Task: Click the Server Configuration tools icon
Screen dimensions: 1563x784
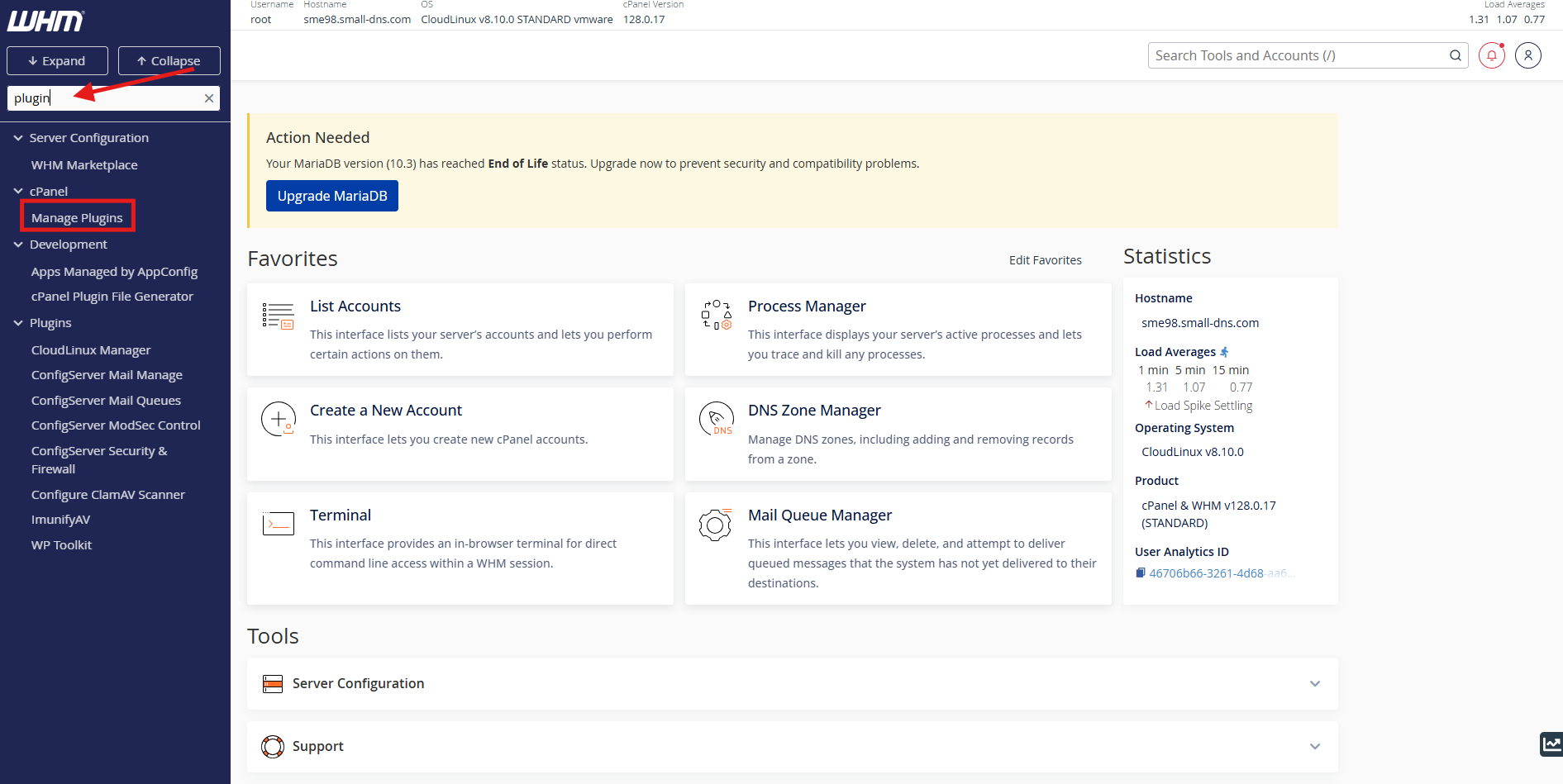Action: pos(272,683)
